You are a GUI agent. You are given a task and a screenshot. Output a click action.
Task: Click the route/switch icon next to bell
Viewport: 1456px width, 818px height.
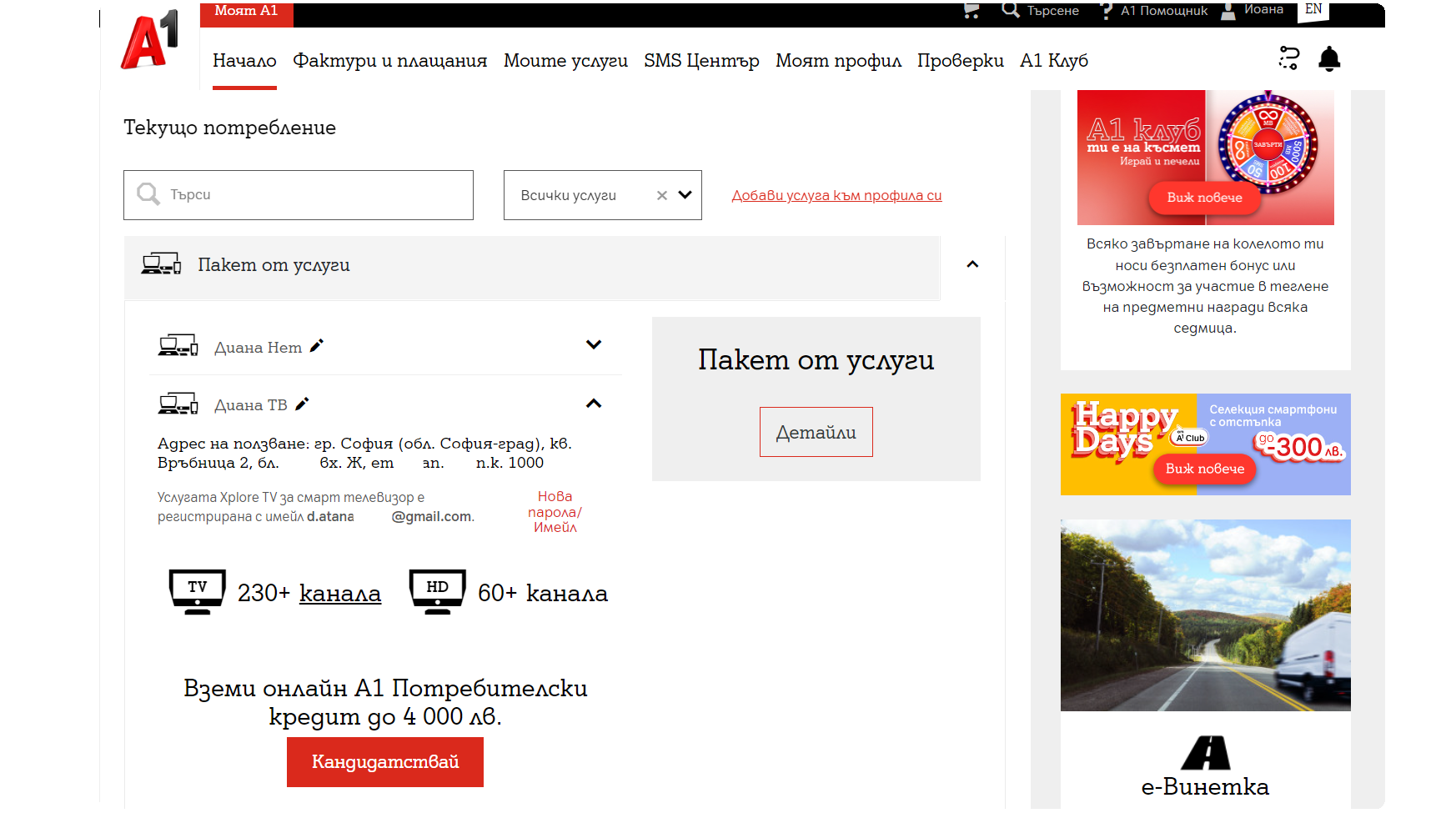point(1289,58)
